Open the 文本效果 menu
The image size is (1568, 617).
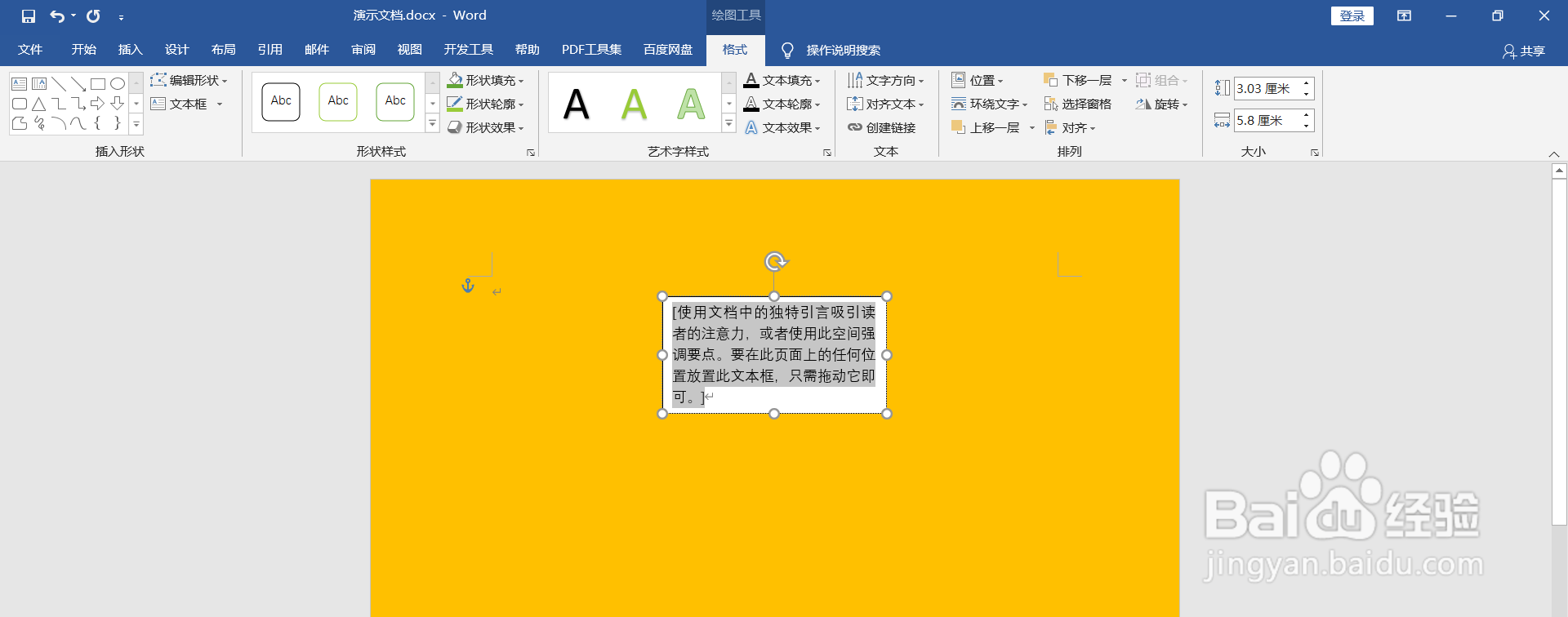[782, 127]
